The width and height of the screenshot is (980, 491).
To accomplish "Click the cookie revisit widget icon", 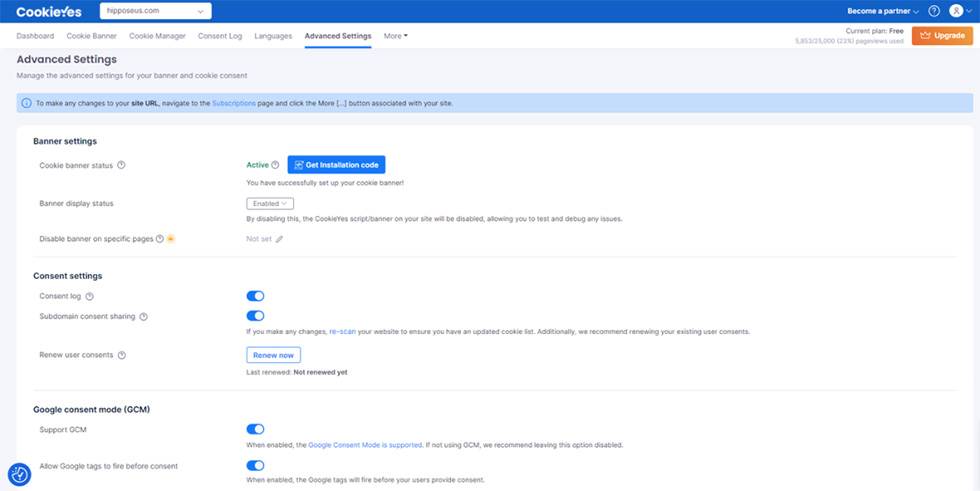I will coord(19,475).
